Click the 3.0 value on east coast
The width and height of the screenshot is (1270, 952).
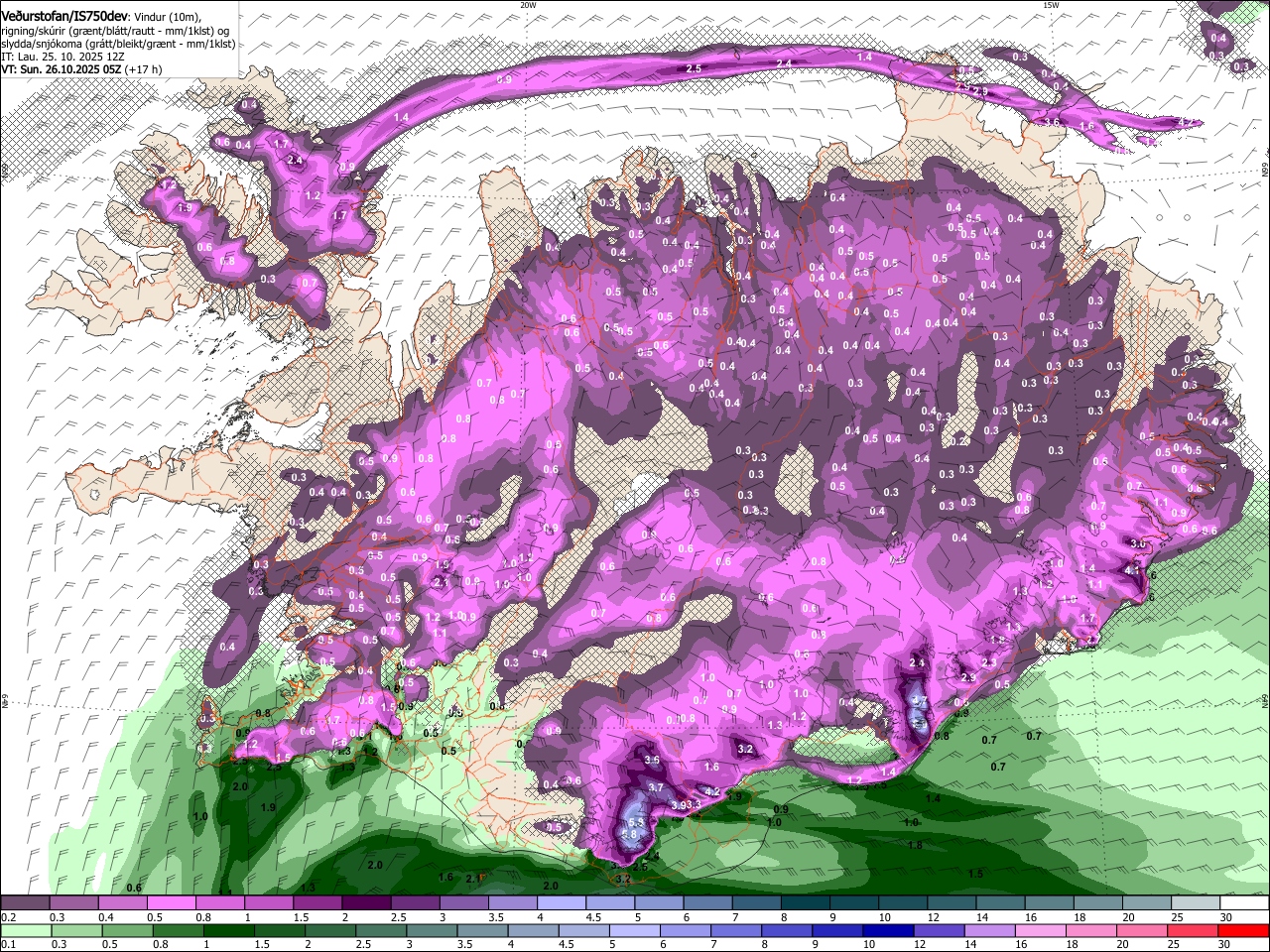coord(1138,543)
